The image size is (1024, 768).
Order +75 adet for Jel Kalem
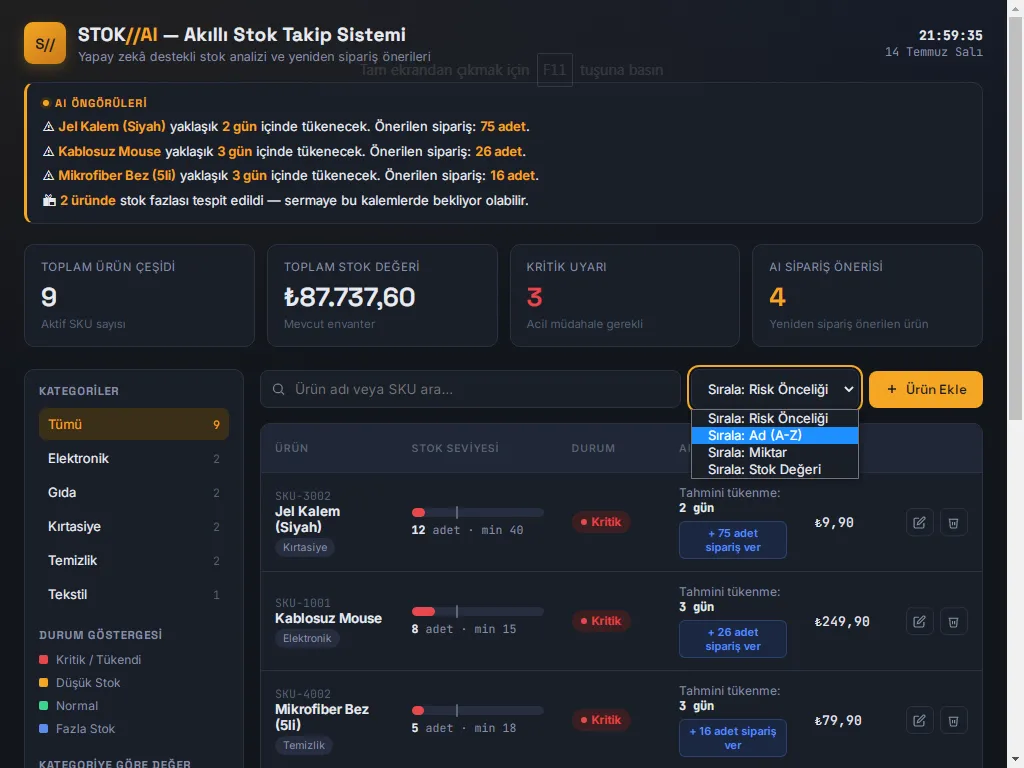[x=733, y=540]
